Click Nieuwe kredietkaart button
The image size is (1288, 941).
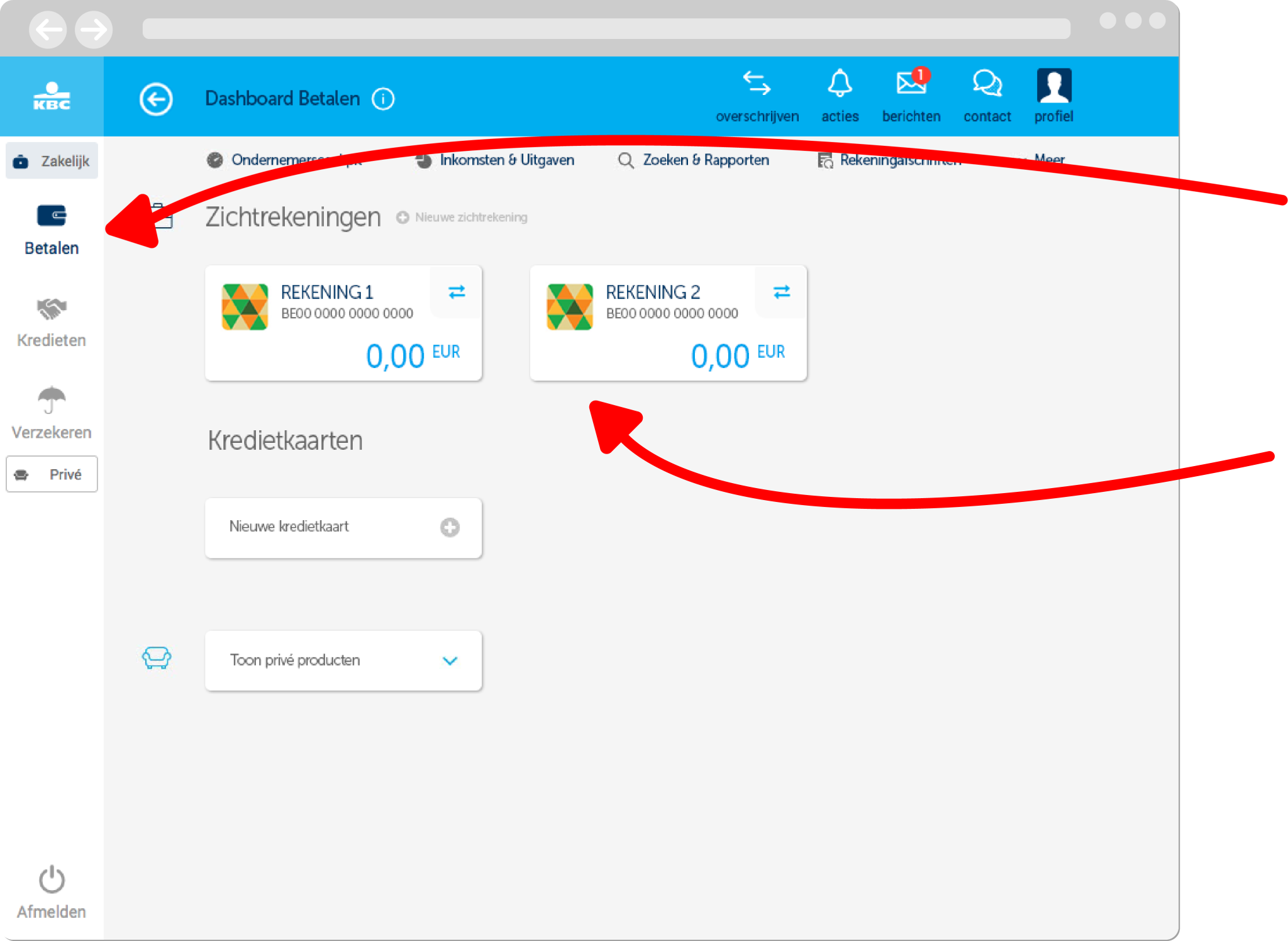point(343,528)
